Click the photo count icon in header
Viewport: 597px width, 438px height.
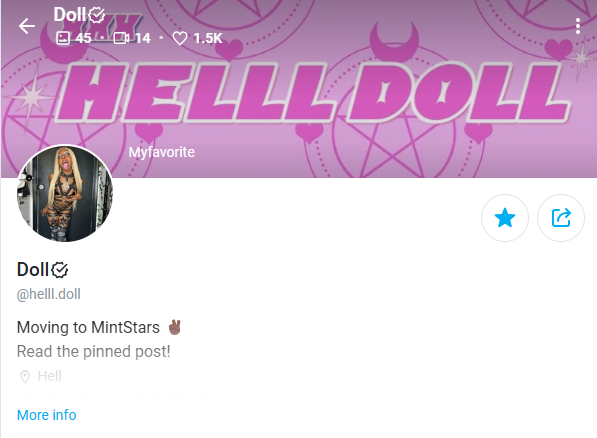[63, 38]
